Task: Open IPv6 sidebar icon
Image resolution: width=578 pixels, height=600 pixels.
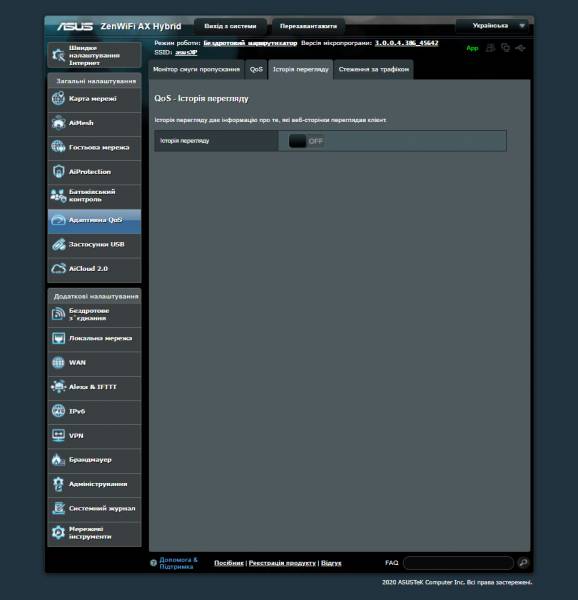Action: tap(58, 411)
